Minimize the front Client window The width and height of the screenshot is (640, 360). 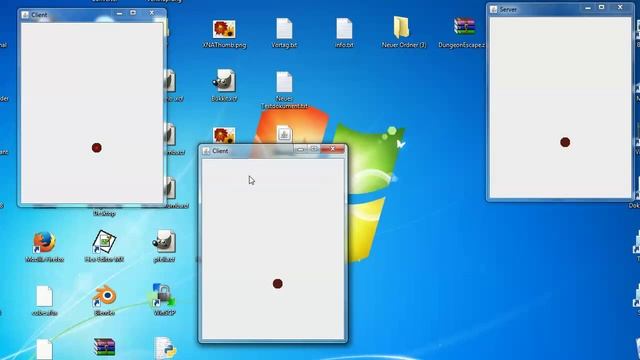[x=300, y=149]
